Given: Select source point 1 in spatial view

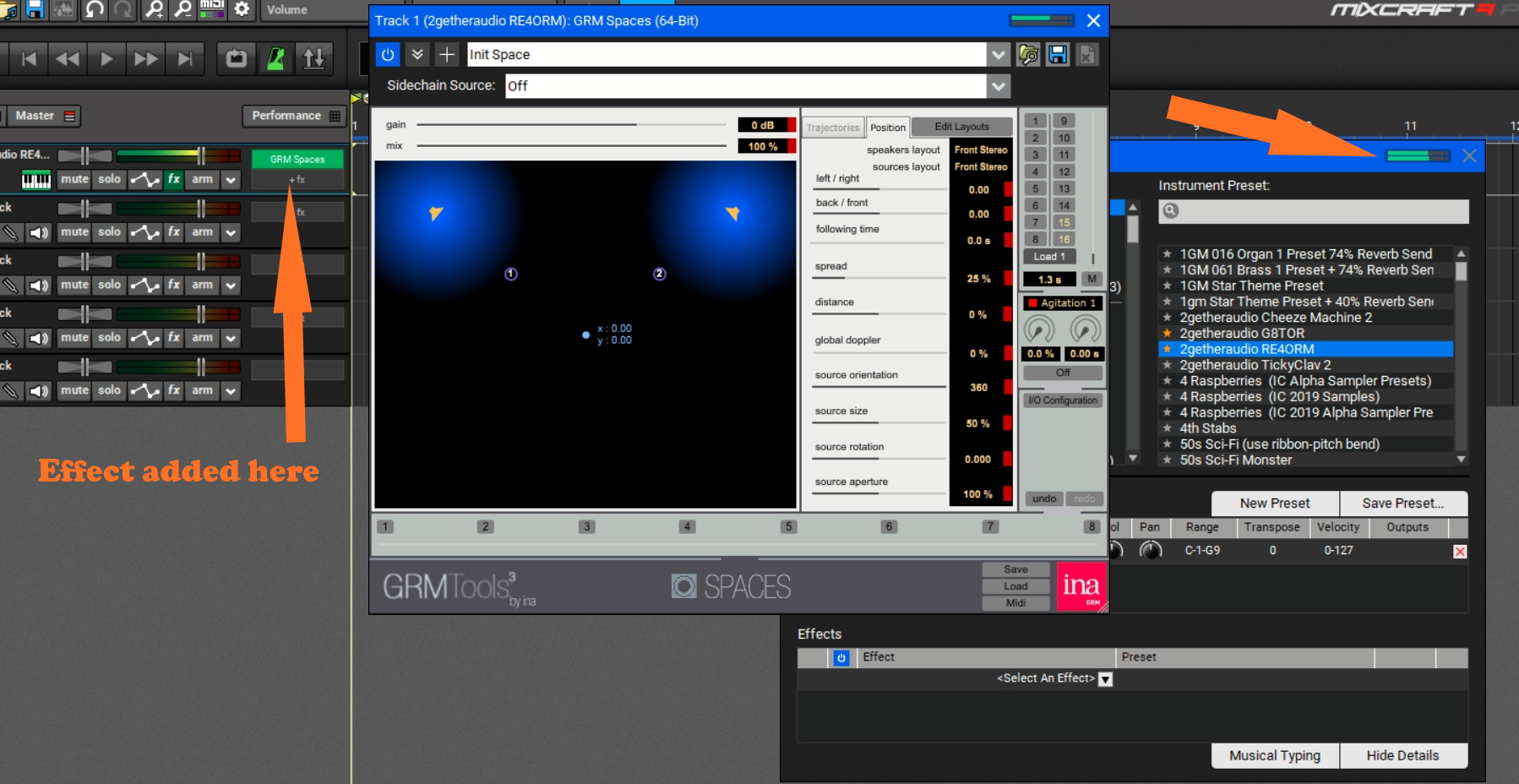Looking at the screenshot, I should 511,274.
